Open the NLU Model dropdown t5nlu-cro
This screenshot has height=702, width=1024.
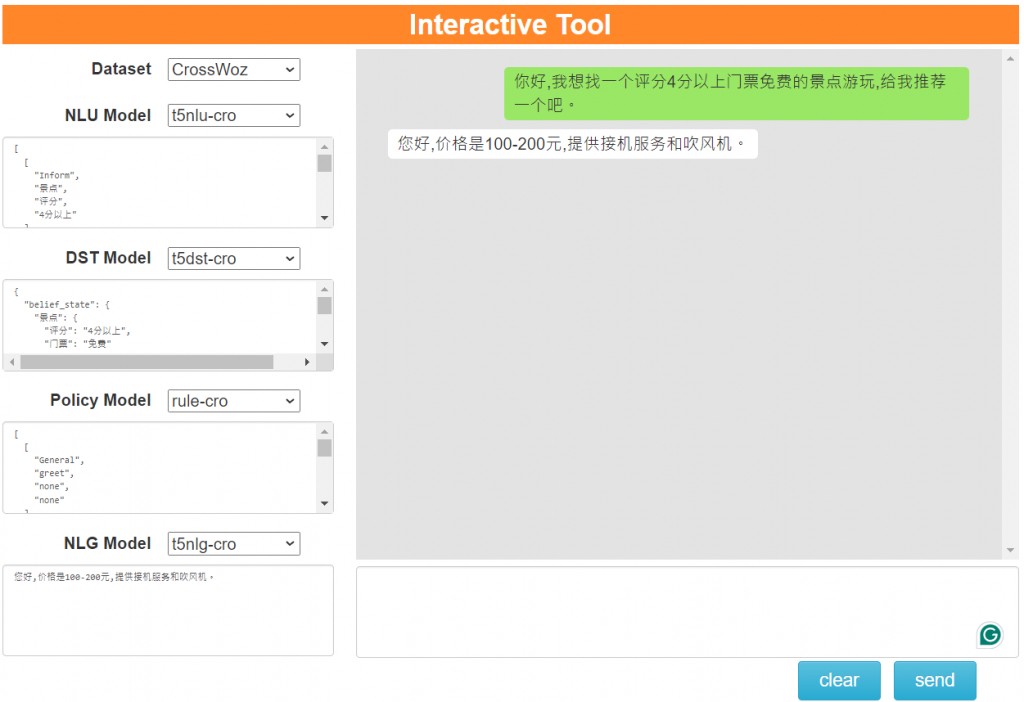coord(234,116)
